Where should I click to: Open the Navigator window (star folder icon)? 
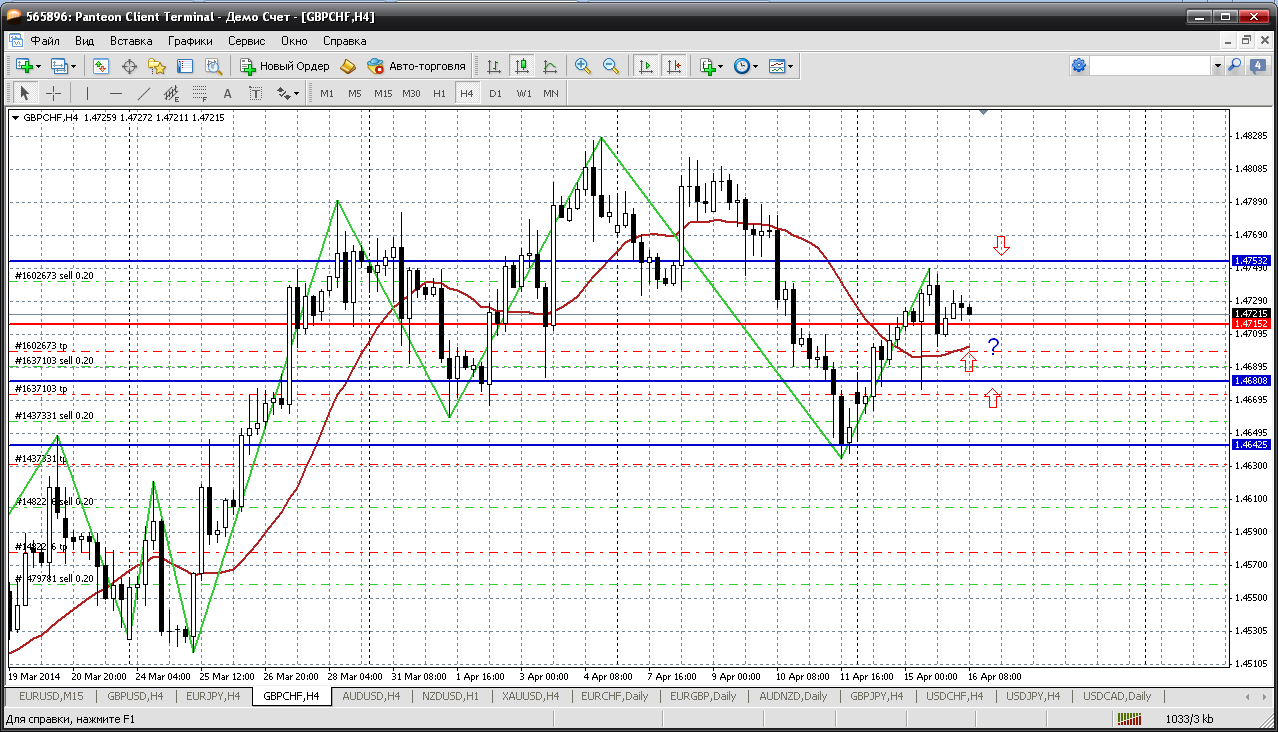(x=157, y=66)
